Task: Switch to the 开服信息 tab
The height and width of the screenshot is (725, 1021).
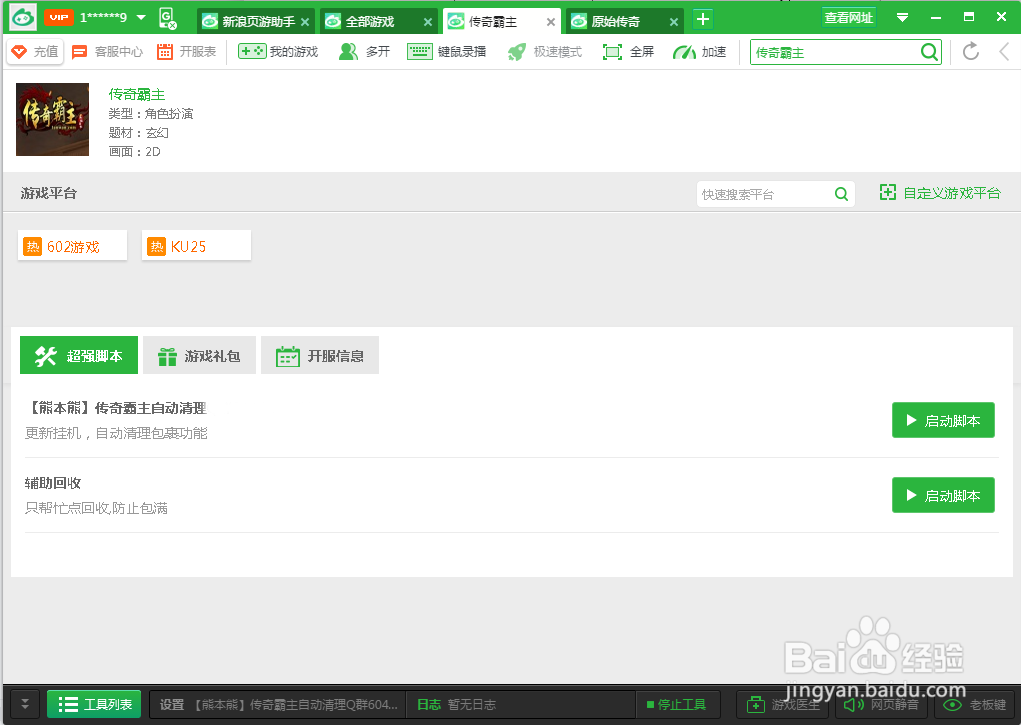Action: click(320, 356)
